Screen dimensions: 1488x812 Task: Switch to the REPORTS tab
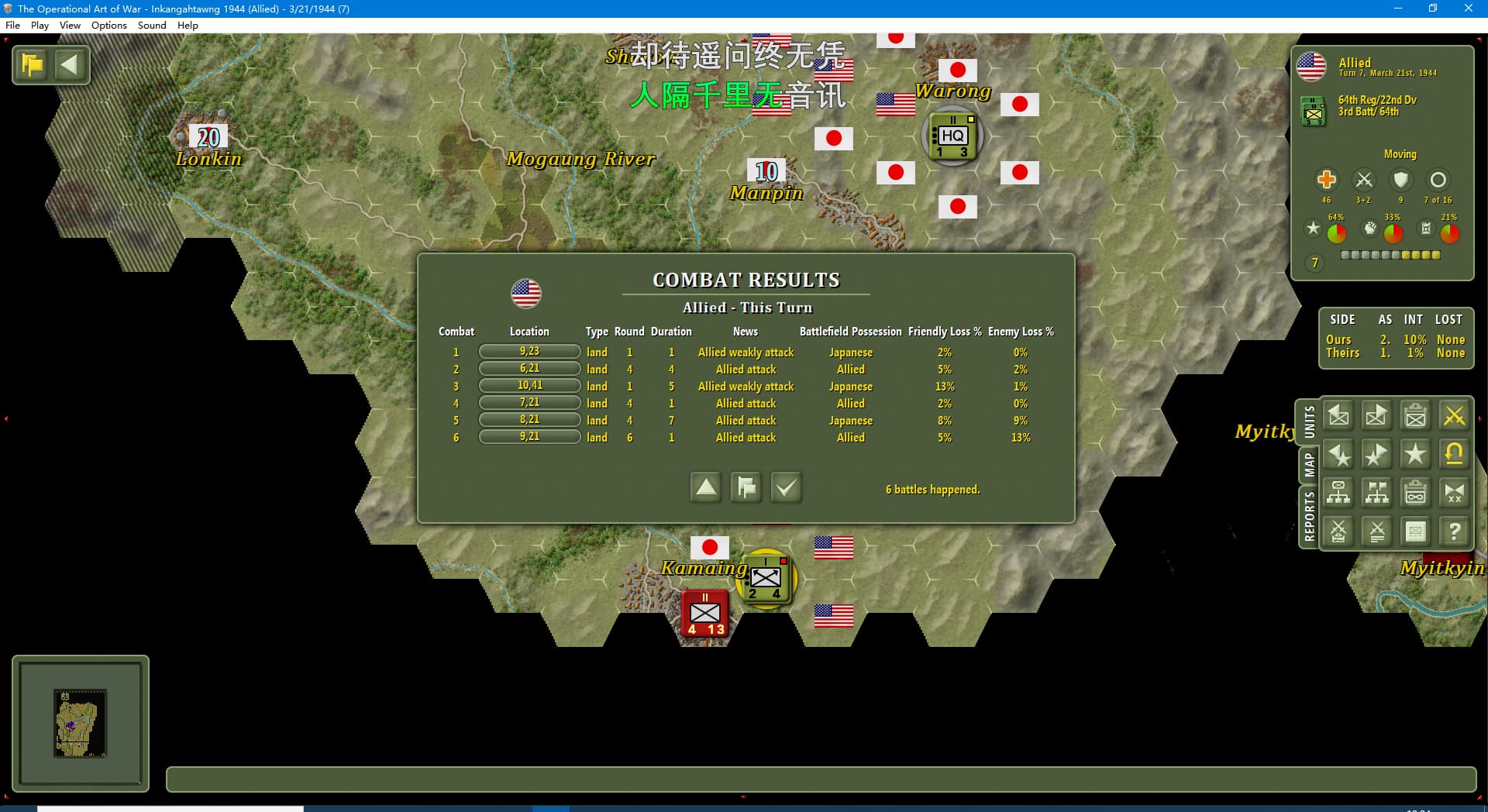click(1310, 517)
